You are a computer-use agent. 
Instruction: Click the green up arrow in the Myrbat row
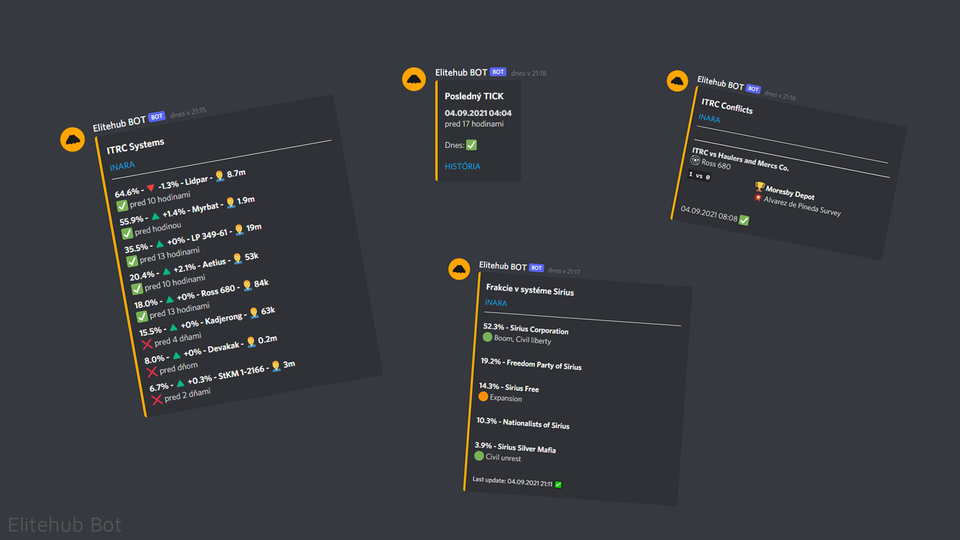click(156, 216)
